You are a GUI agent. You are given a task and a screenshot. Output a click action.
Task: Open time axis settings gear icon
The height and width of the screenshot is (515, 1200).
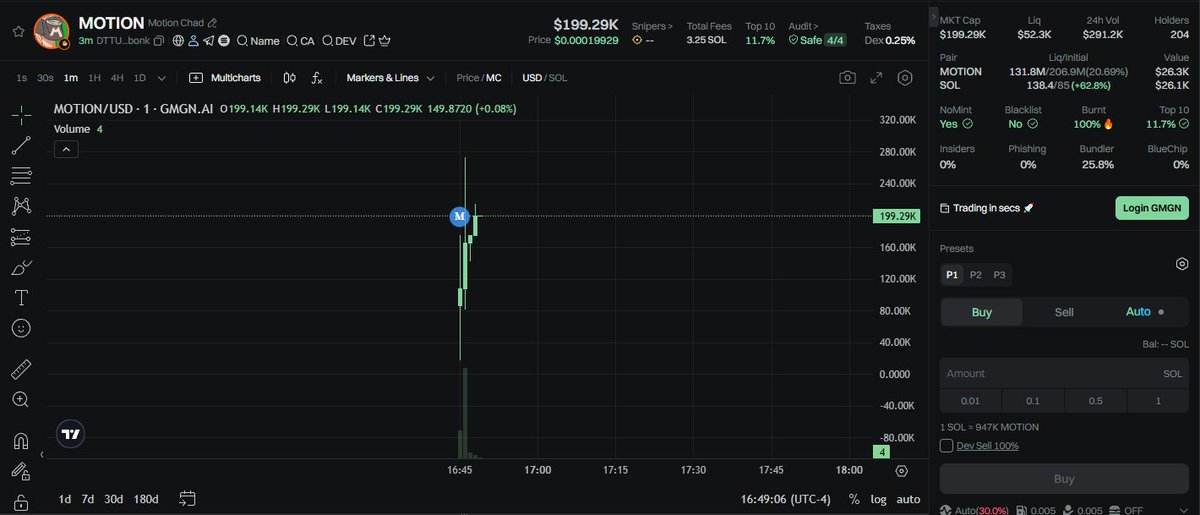902,471
